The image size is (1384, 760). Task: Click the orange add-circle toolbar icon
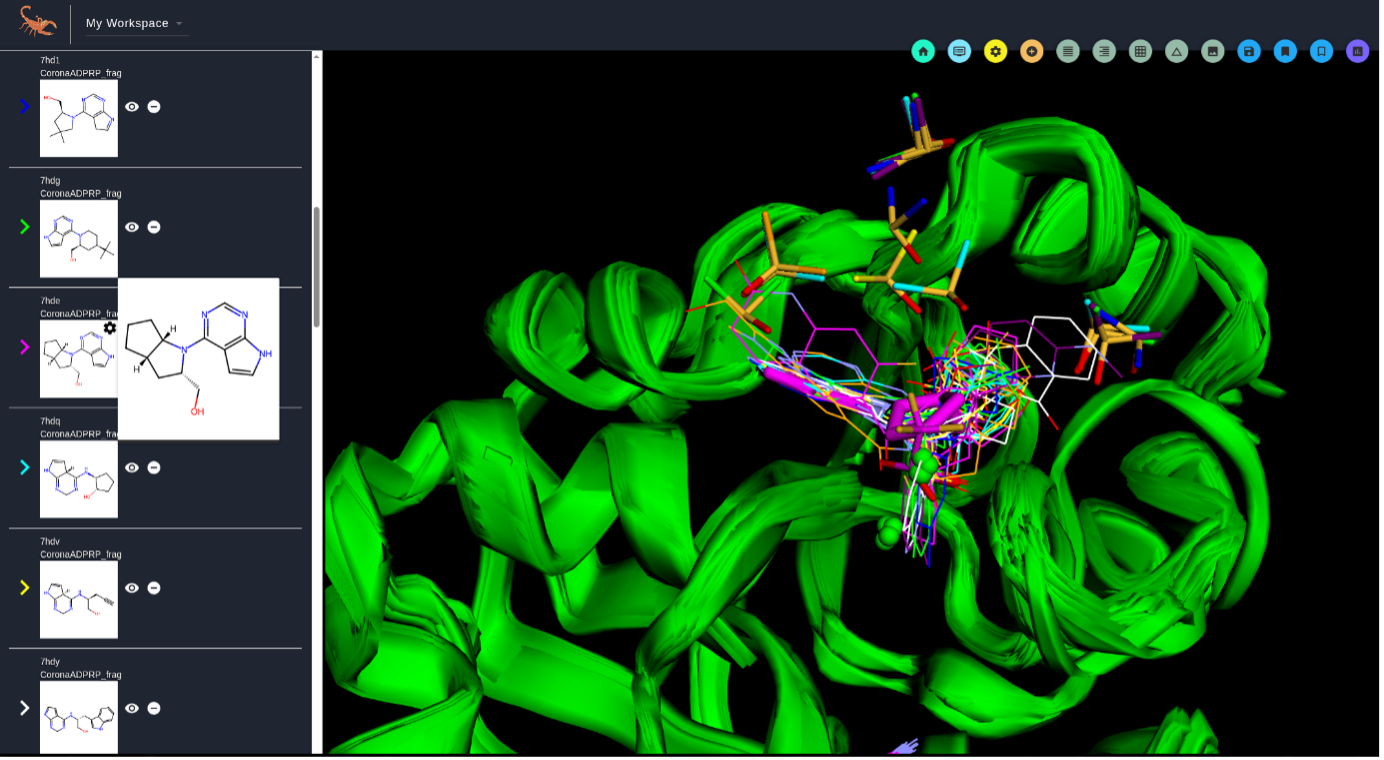(x=1032, y=51)
